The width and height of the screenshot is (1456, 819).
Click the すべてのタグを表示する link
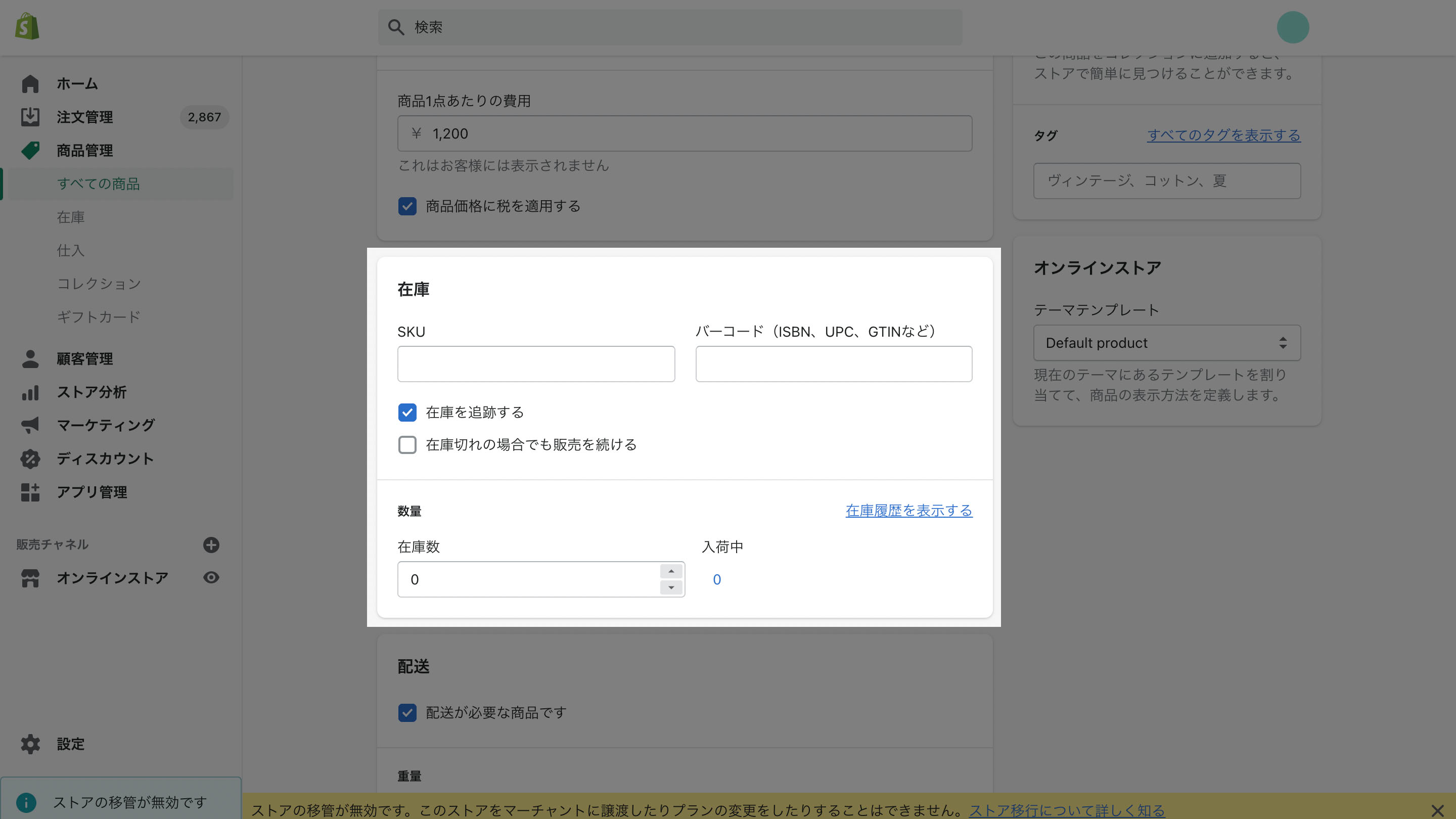[x=1223, y=135]
